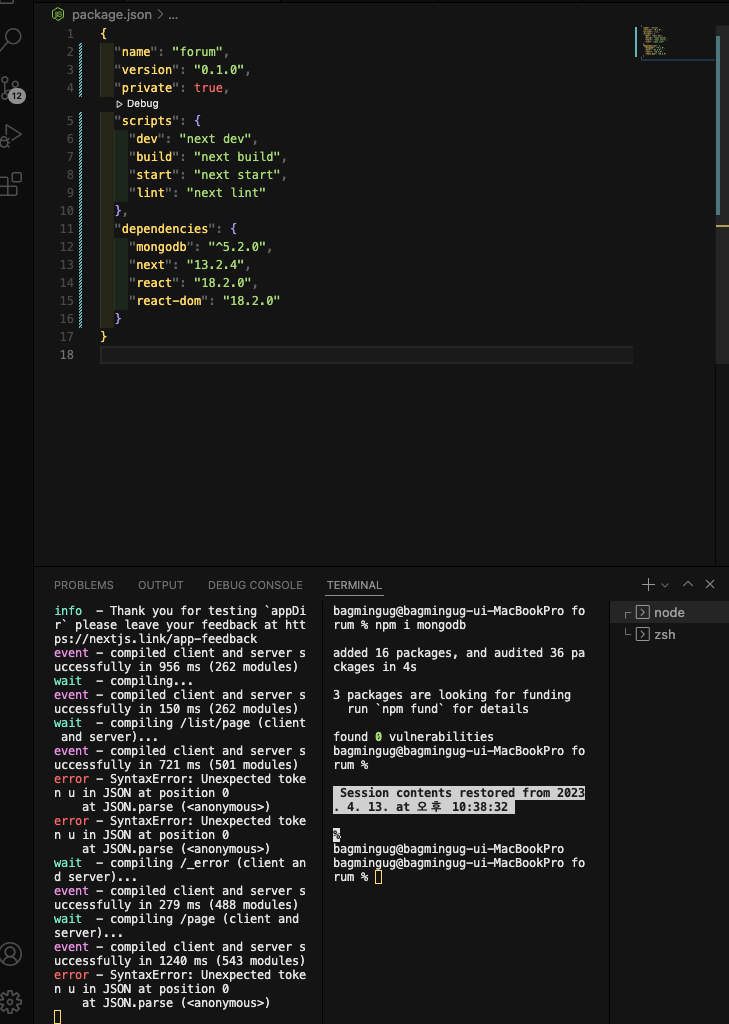The image size is (729, 1024).
Task: Click the "mongodb" dependency line
Action: pos(200,247)
